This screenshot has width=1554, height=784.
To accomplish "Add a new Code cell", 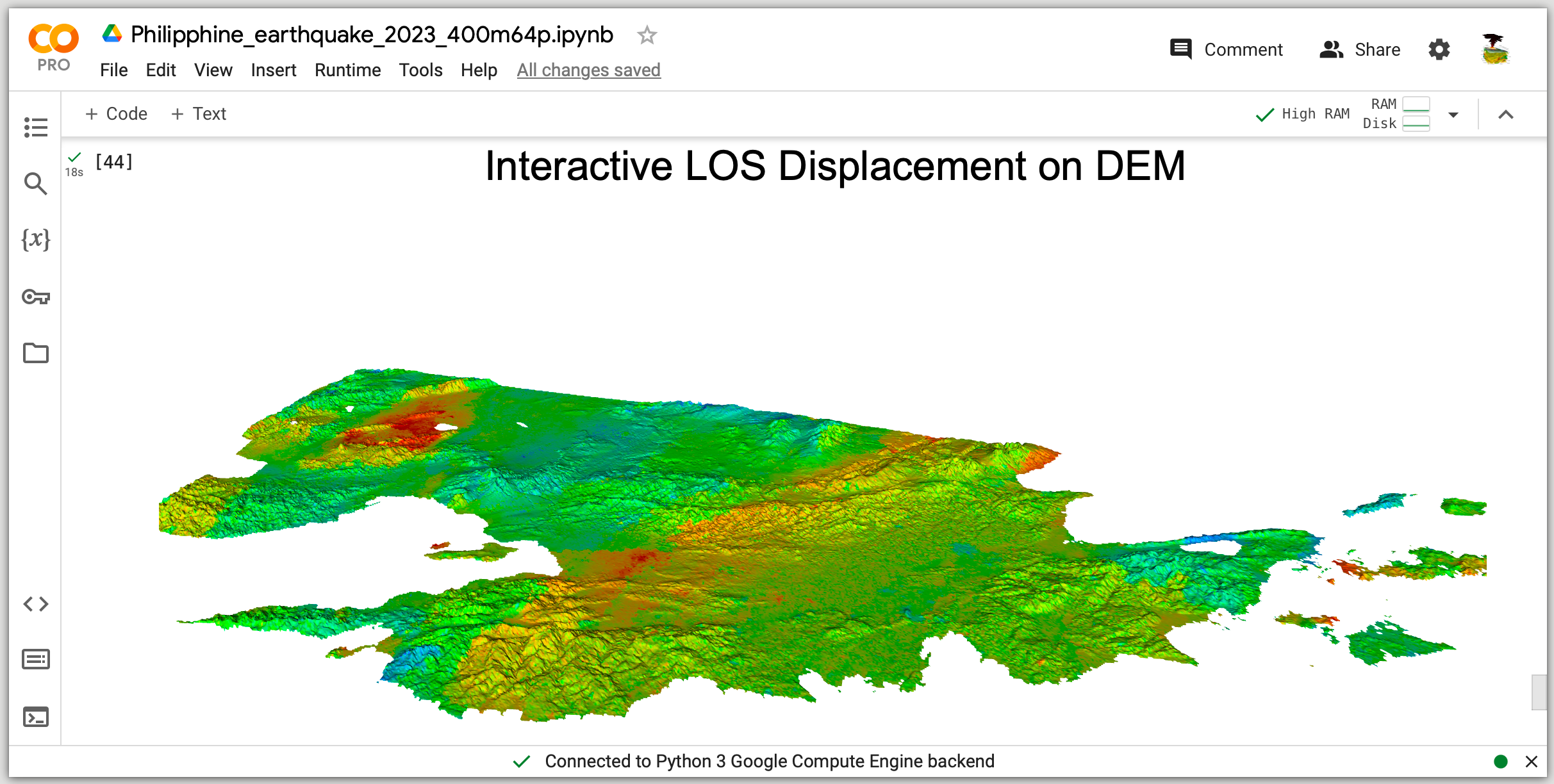I will tap(116, 113).
